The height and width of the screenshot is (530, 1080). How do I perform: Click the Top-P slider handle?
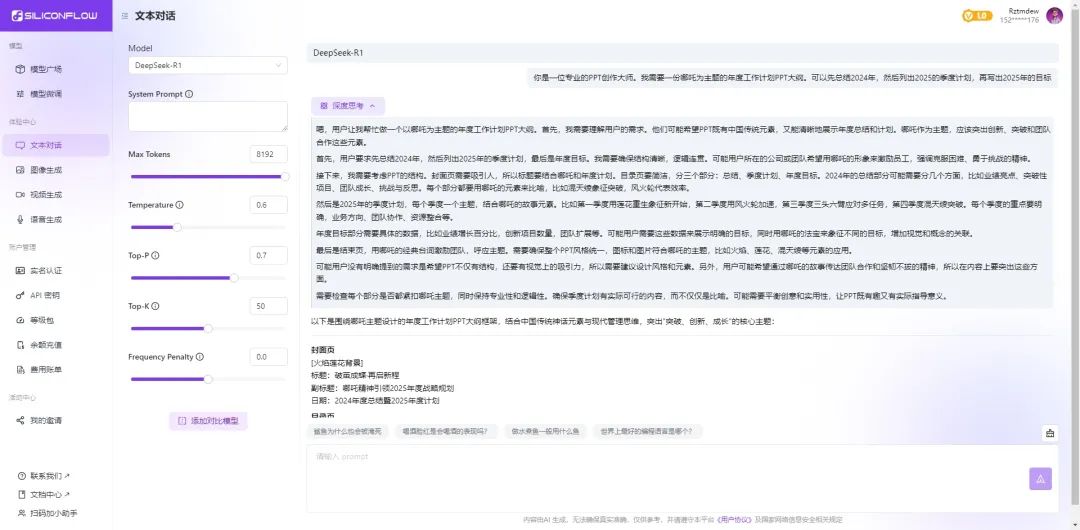pyautogui.click(x=233, y=278)
